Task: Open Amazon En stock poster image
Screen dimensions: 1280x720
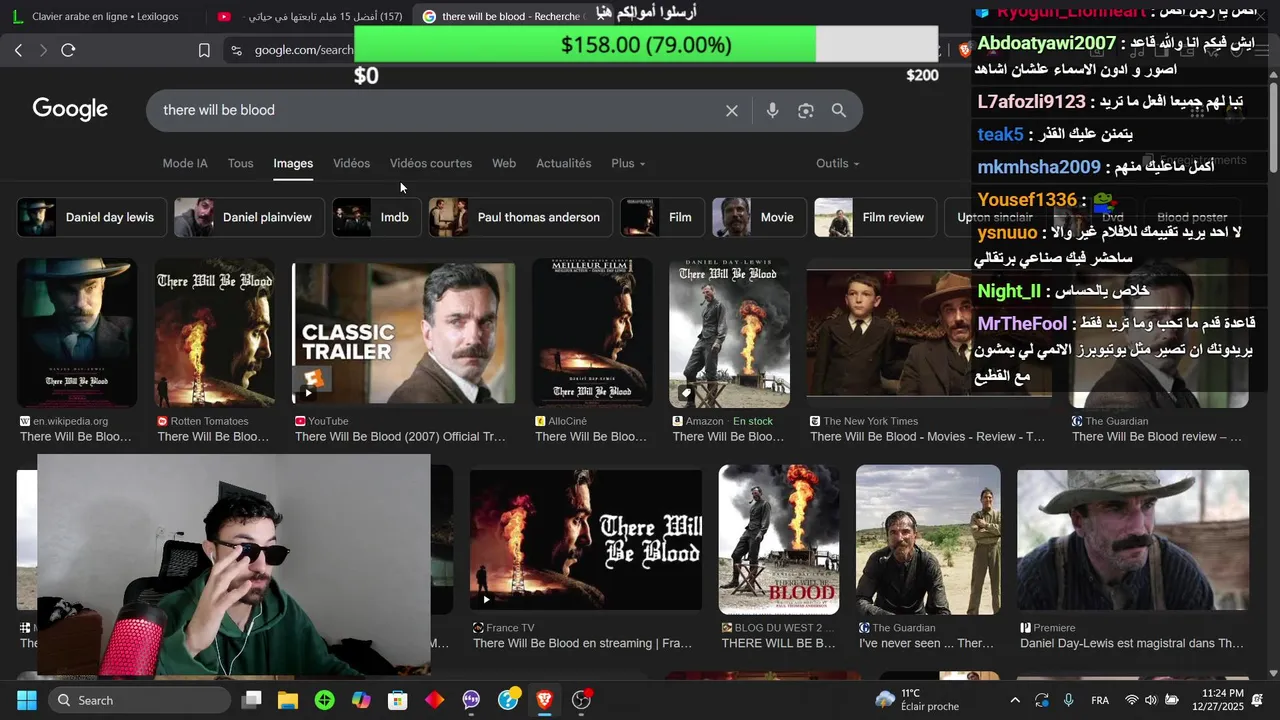Action: tap(729, 333)
